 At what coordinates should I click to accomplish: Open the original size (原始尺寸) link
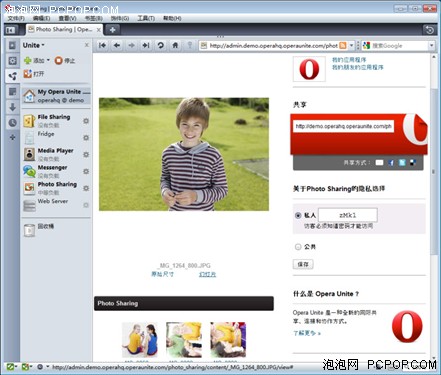click(x=162, y=274)
